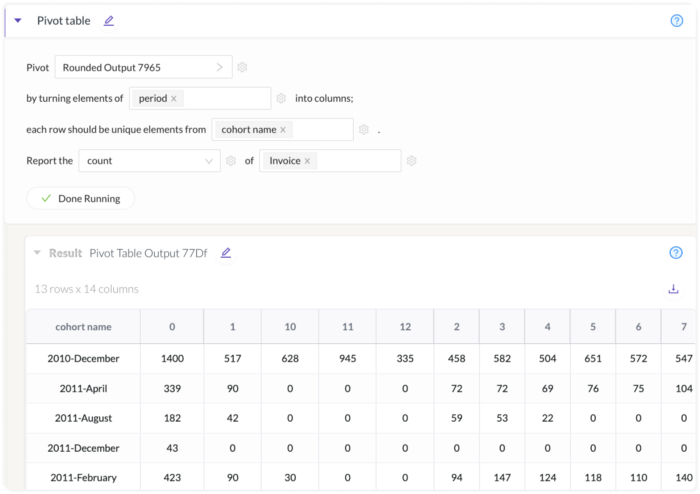The width and height of the screenshot is (700, 494).
Task: Open settings gear beside cohort name field
Action: pos(364,129)
